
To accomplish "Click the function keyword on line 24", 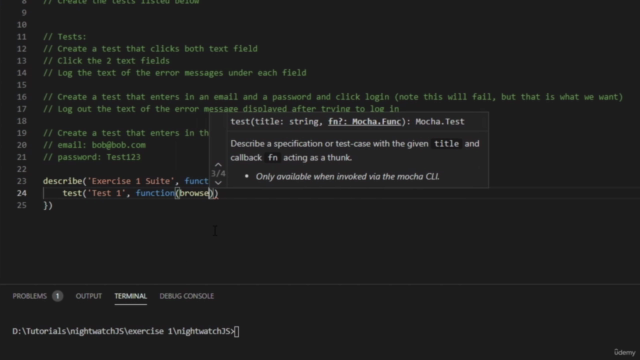I will tap(155, 193).
